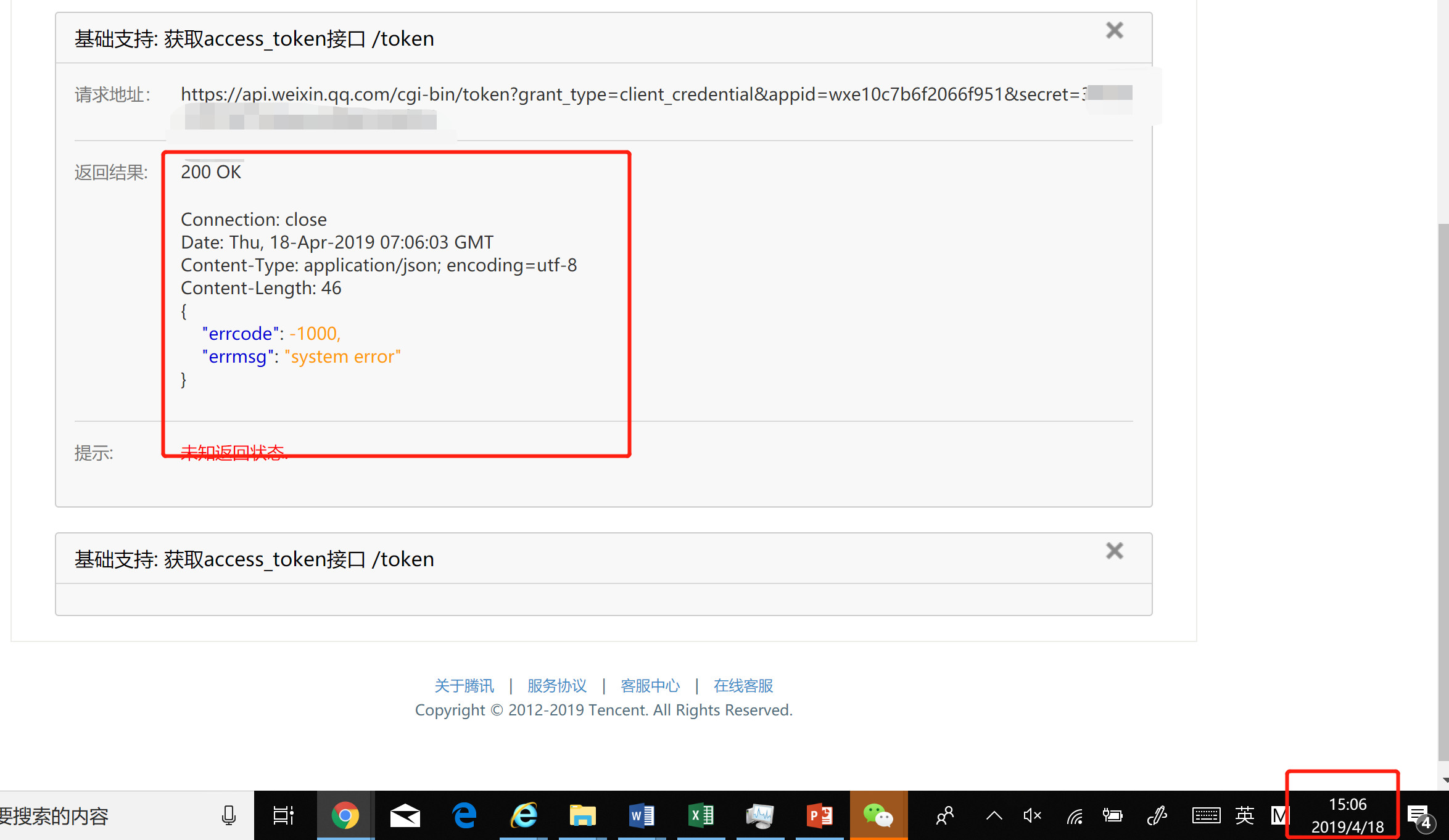Switch to WeChat in the taskbar
The width and height of the screenshot is (1449, 840).
click(878, 816)
